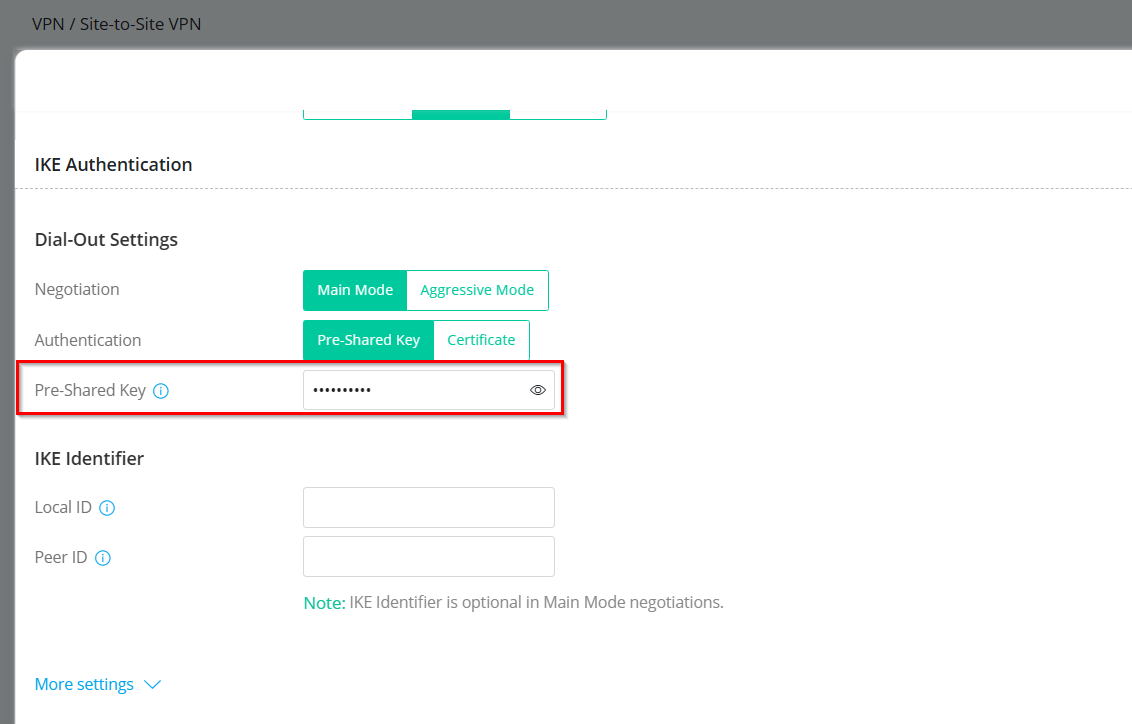This screenshot has height=724, width=1132.
Task: Select Main Mode negotiation
Action: point(355,290)
